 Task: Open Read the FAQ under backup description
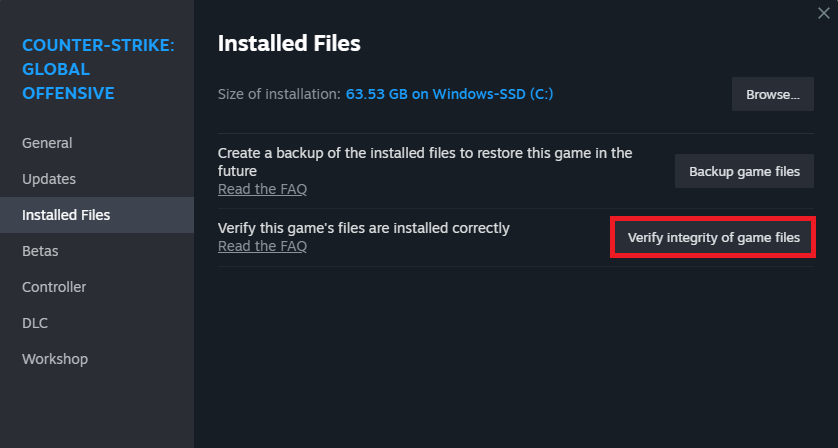click(x=262, y=189)
